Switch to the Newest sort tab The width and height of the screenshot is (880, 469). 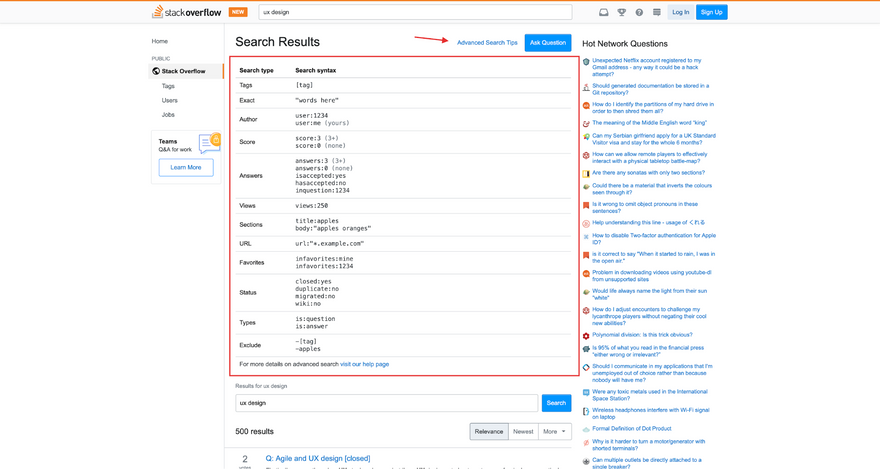click(x=523, y=431)
